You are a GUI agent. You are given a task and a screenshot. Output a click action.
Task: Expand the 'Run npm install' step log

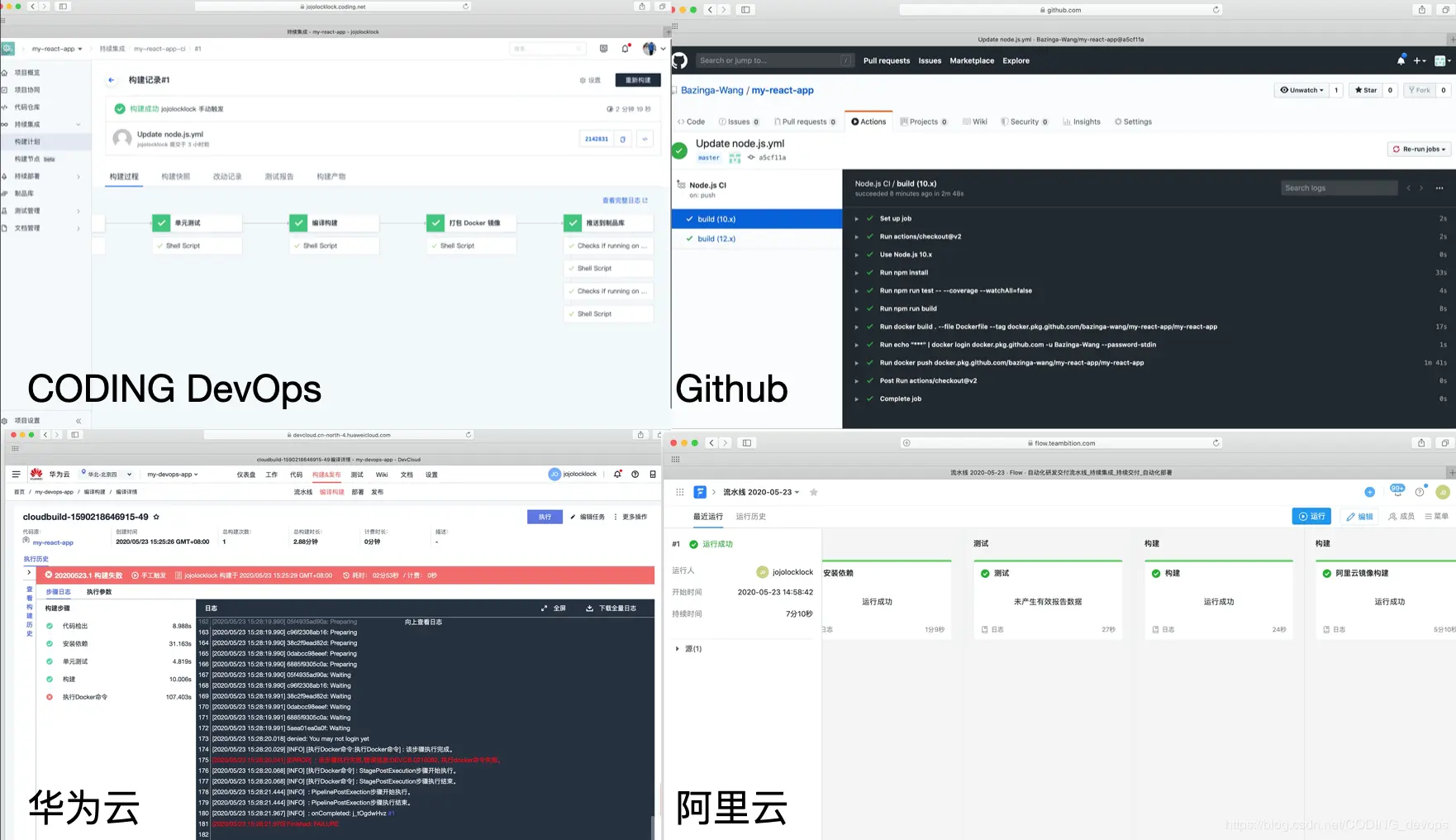coord(856,273)
